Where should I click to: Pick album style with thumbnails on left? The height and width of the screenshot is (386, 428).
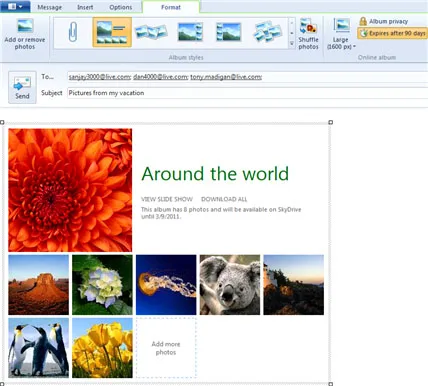click(228, 32)
